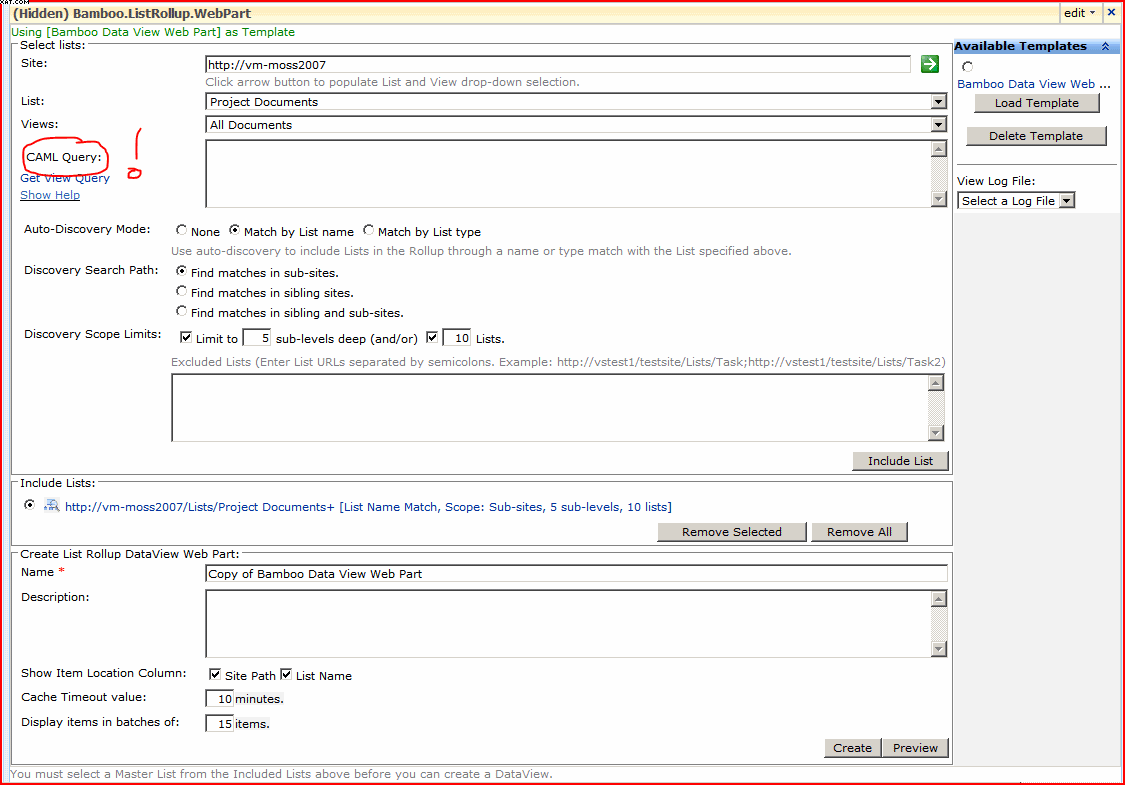Open the Views dropdown showing All Documents
Image resolution: width=1125 pixels, height=785 pixels.
click(x=938, y=125)
